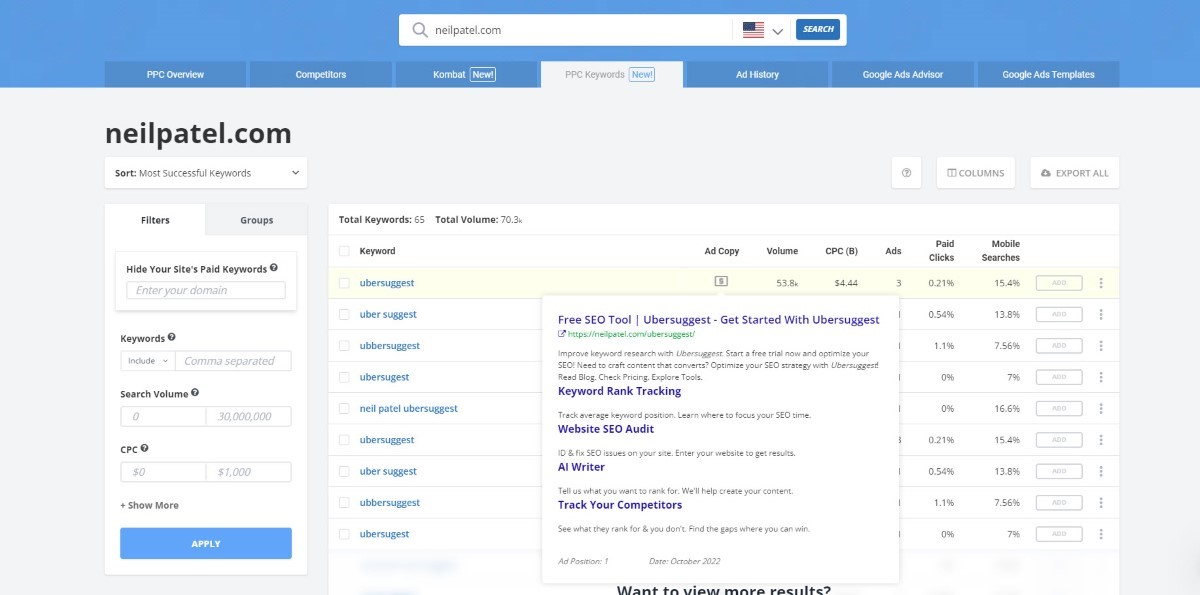1200x595 pixels.
Task: Focus the $0 minimum CPC field
Action: click(x=163, y=472)
